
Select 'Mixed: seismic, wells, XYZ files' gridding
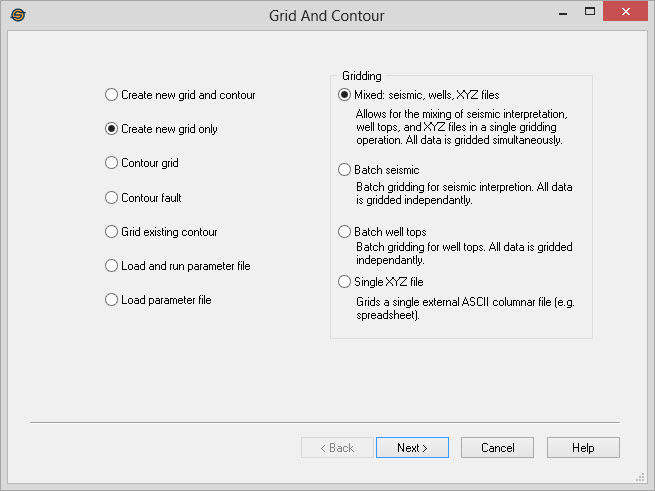pyautogui.click(x=345, y=95)
